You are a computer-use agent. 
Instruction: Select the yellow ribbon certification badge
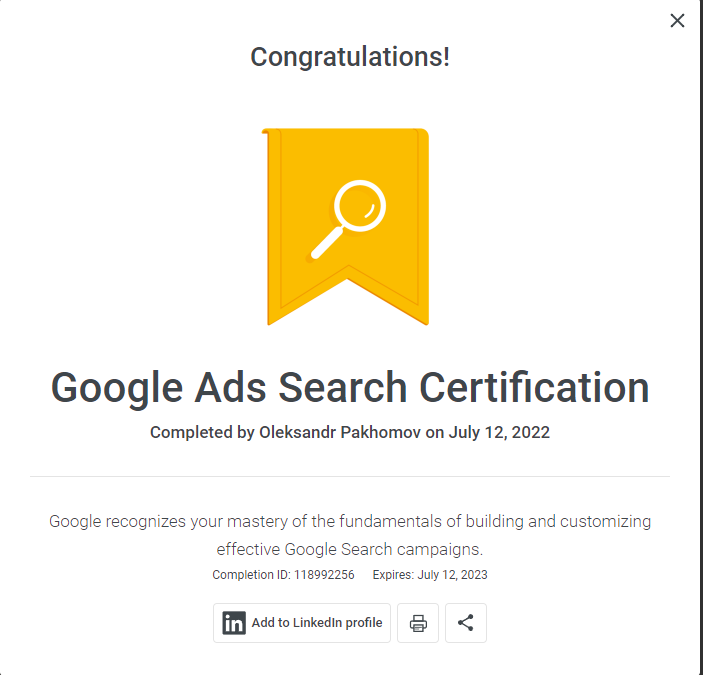[345, 226]
